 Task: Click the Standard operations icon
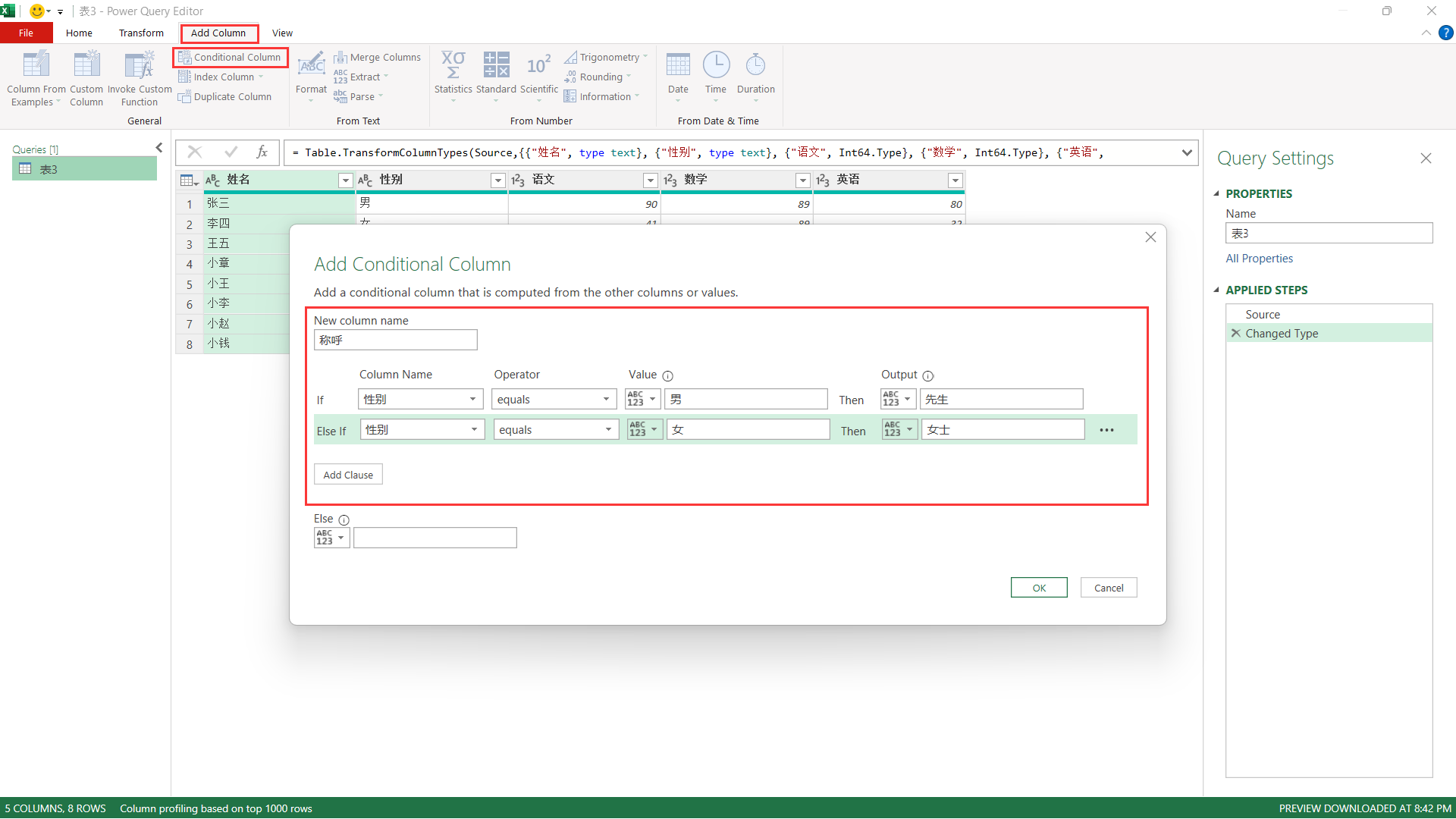(496, 66)
